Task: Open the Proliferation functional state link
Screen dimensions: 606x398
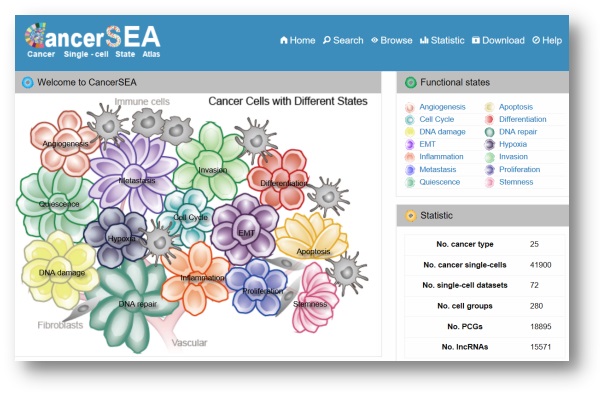Action: coord(519,169)
